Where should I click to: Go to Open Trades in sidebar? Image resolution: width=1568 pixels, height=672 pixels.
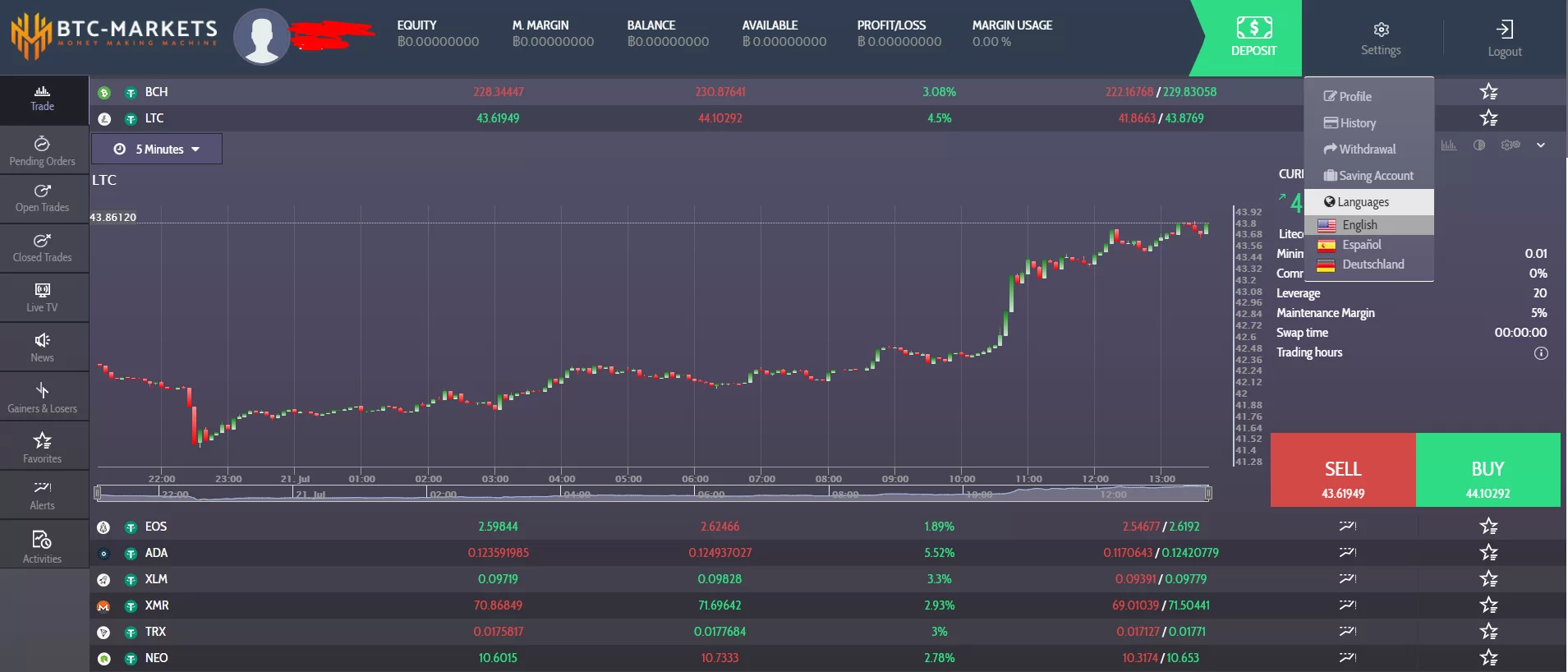coord(43,198)
